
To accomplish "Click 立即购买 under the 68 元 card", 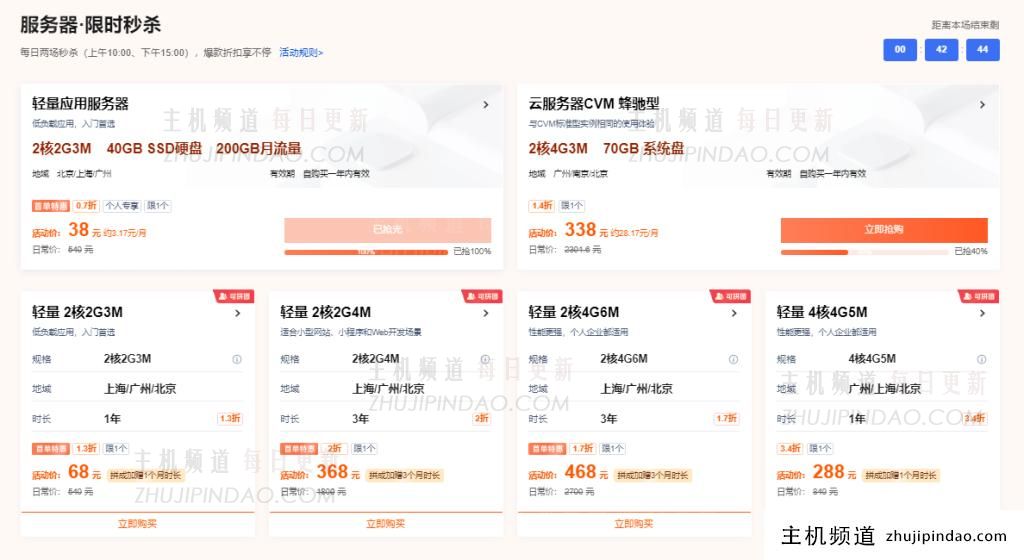I will click(137, 523).
